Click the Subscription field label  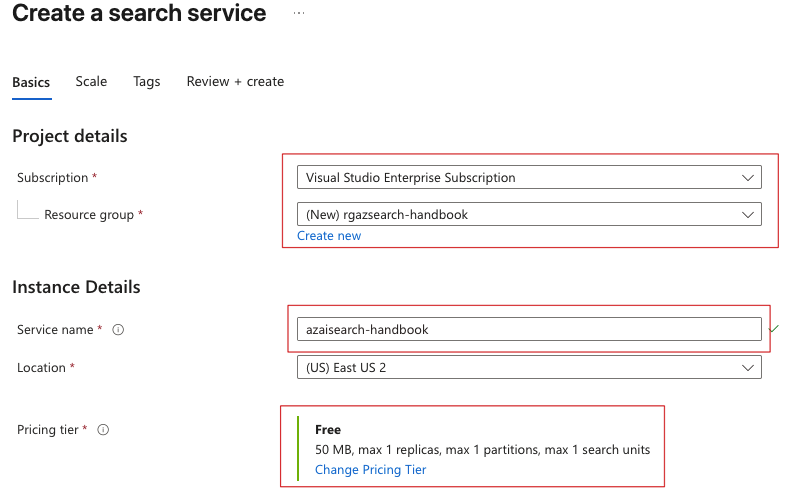(x=52, y=178)
